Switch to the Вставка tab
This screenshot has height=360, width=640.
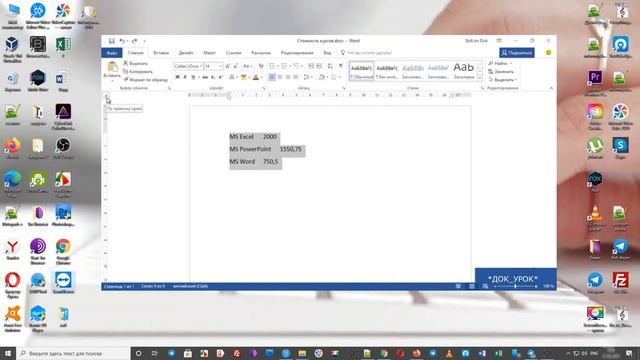coord(161,53)
